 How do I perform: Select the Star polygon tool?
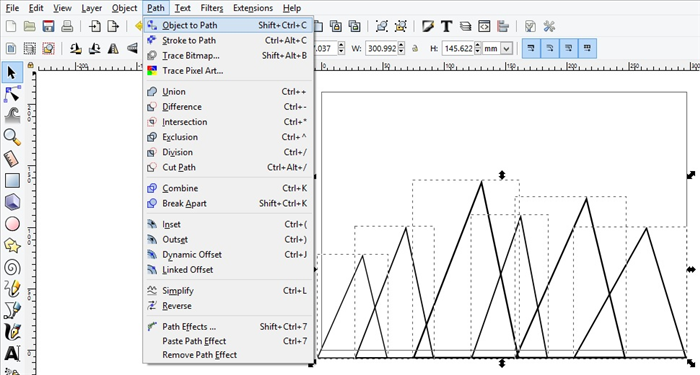point(12,245)
